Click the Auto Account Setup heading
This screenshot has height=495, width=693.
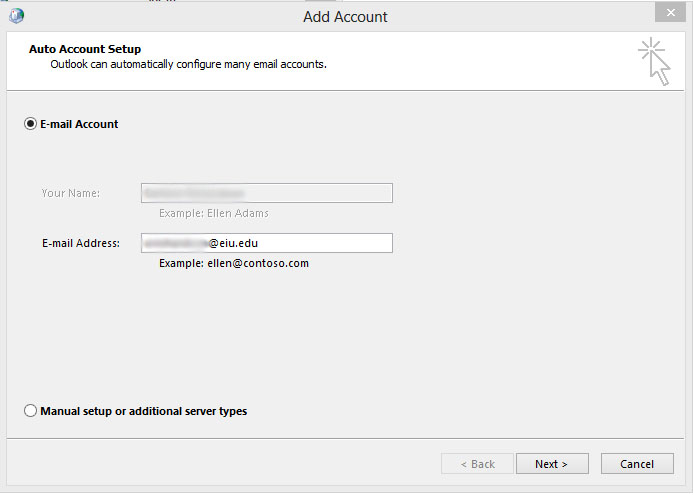click(85, 49)
